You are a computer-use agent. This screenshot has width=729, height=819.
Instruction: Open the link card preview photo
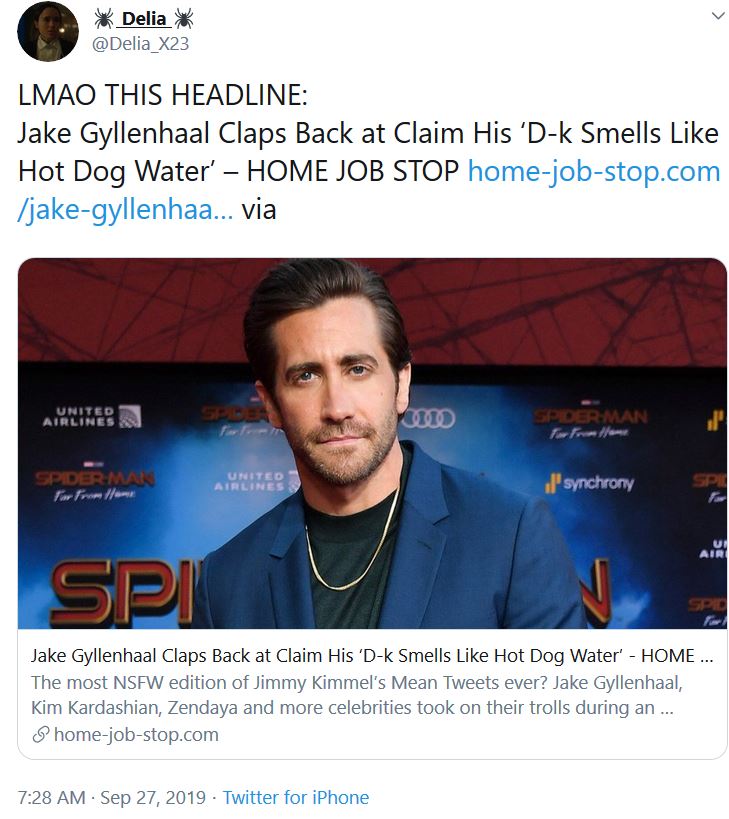tap(372, 443)
